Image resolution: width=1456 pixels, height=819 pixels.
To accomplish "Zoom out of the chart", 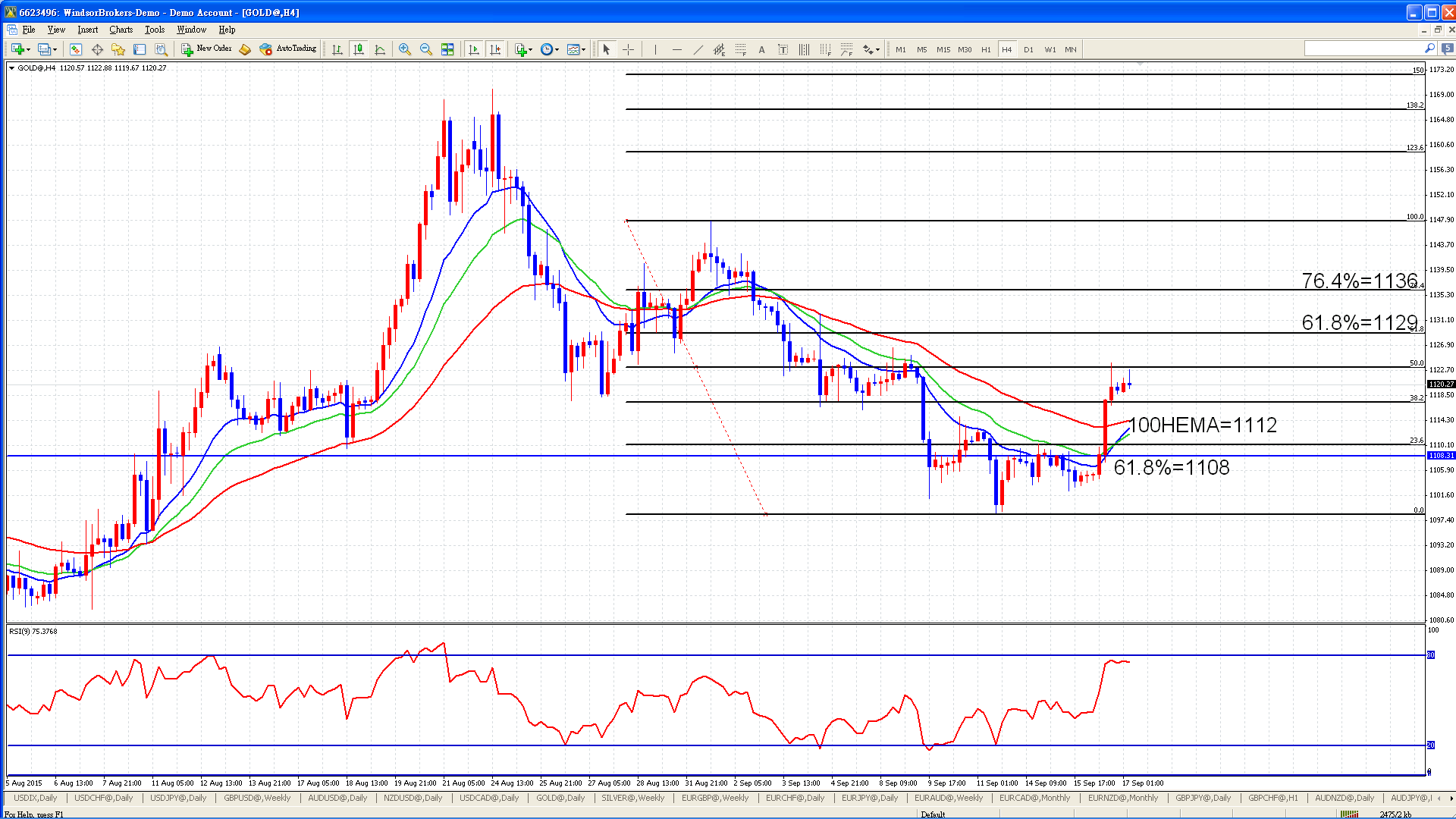I will tap(426, 49).
